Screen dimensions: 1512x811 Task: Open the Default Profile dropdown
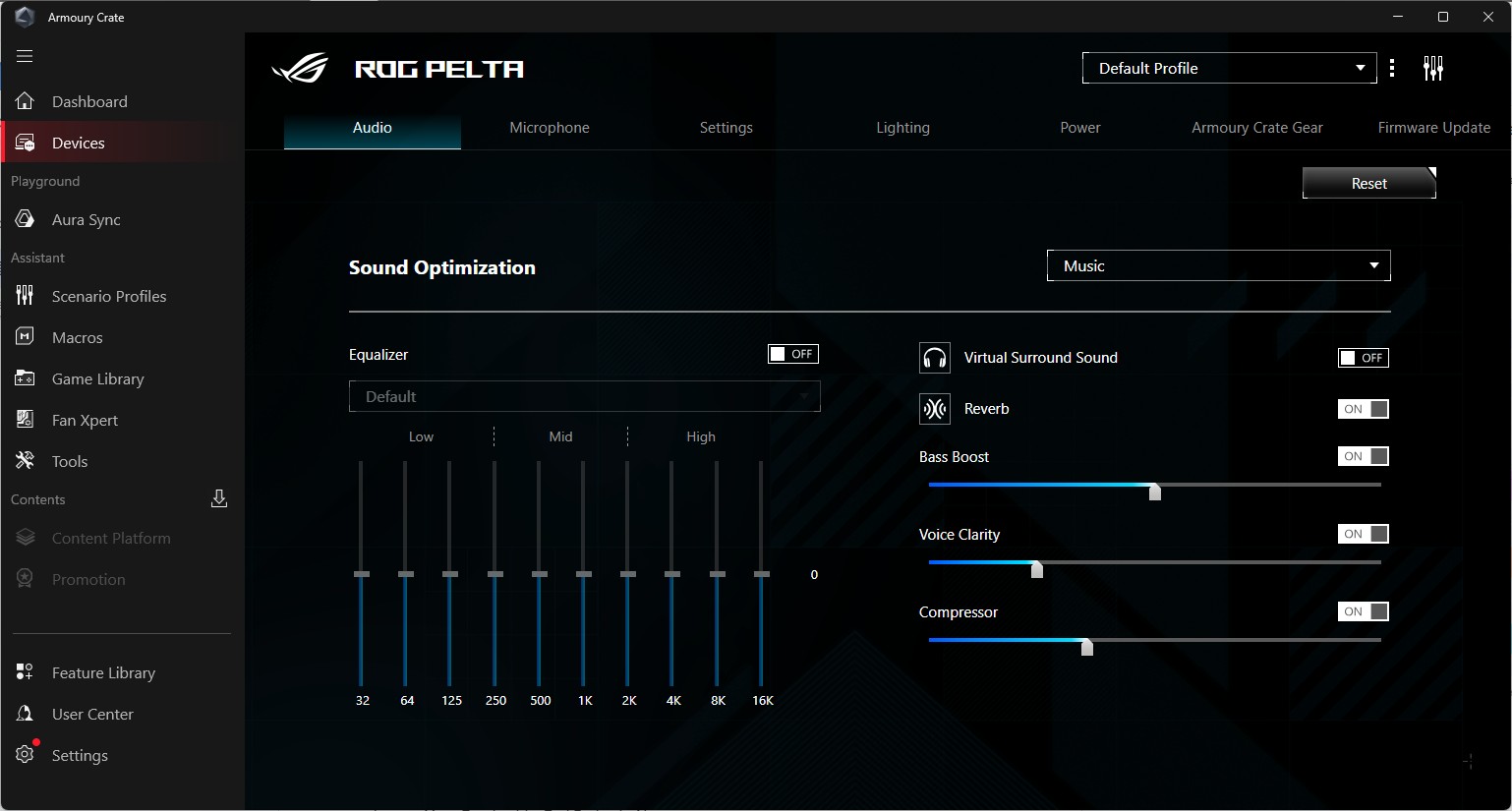(1230, 68)
